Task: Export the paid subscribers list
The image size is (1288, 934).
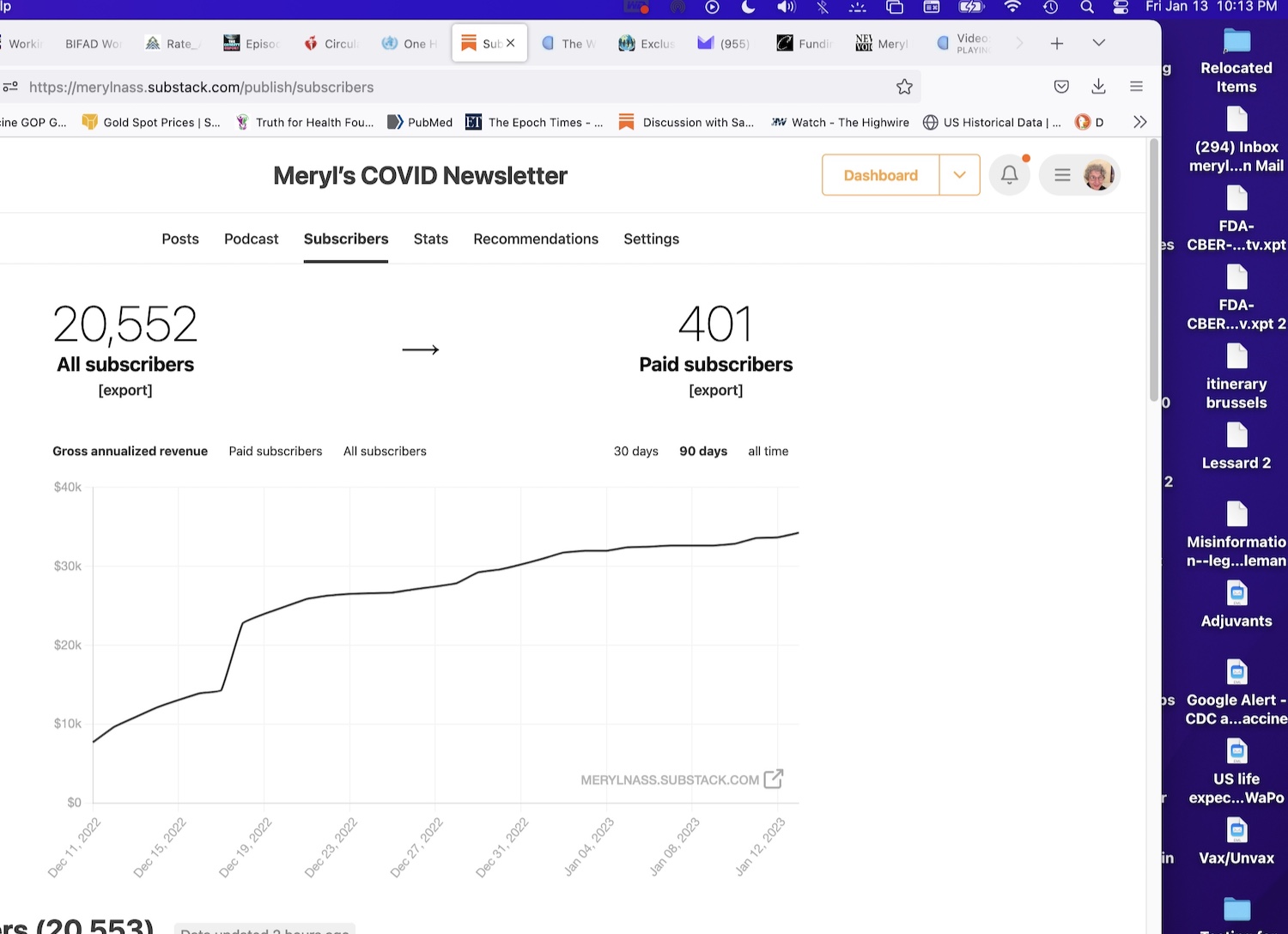Action: point(715,391)
